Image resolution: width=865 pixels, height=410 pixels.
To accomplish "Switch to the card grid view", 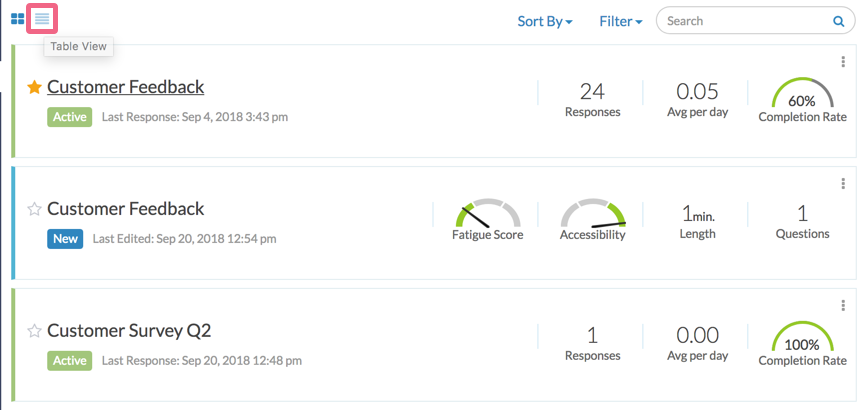I will [17, 19].
